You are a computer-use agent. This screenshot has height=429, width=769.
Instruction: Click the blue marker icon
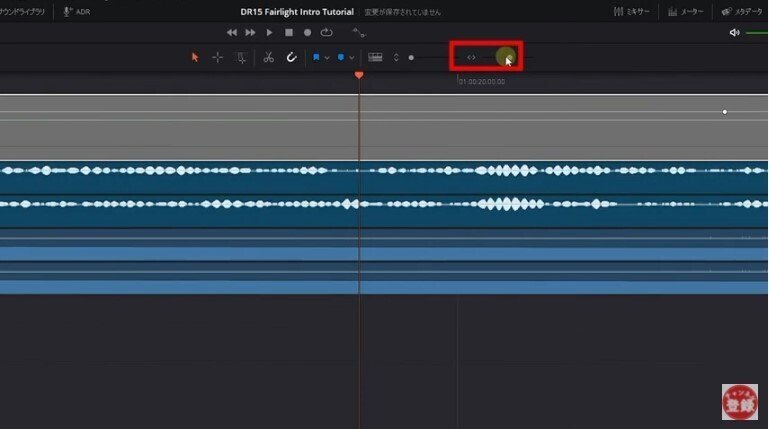[341, 57]
